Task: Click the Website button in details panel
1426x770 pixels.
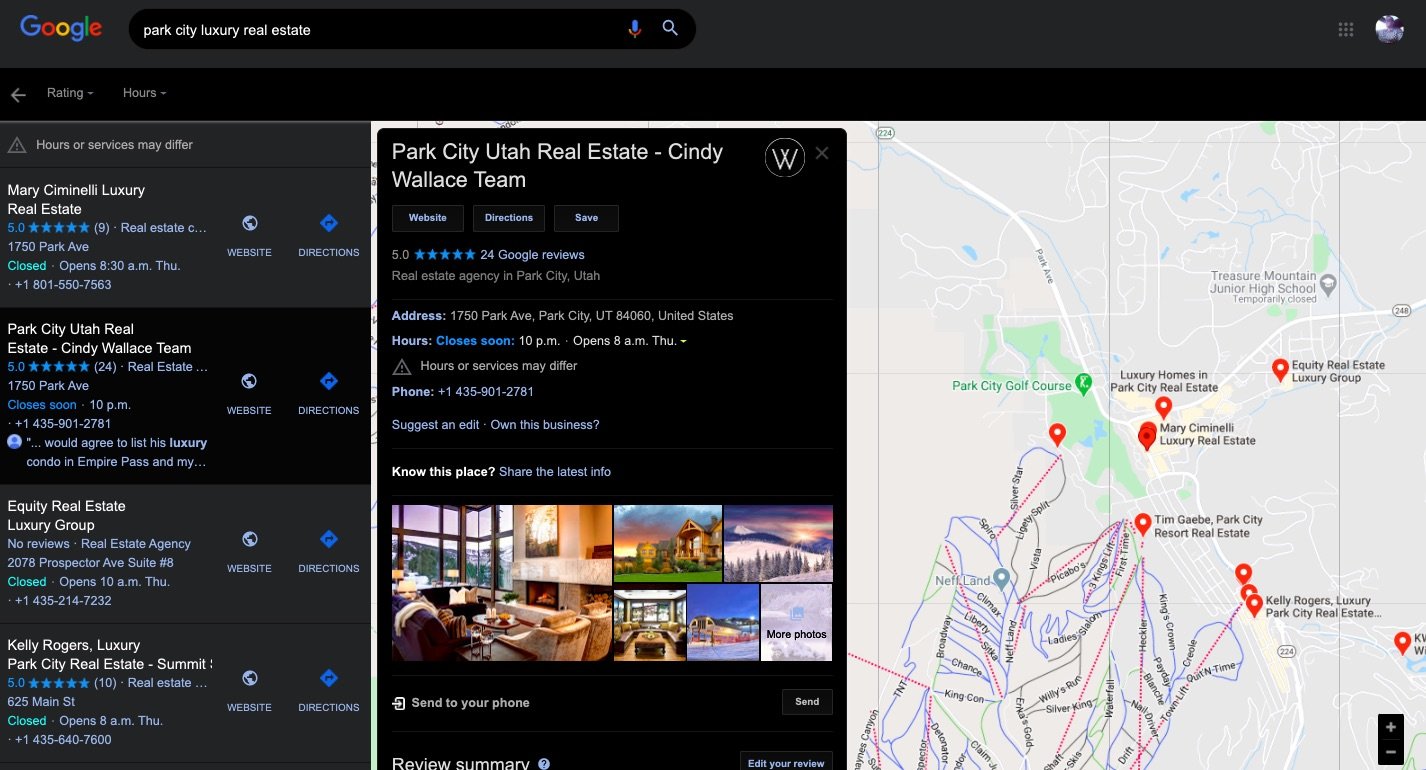Action: point(427,218)
